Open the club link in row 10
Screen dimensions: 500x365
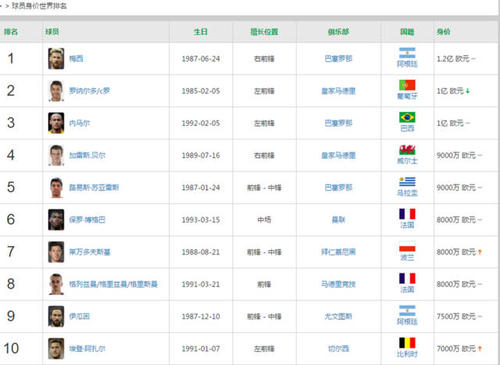338,349
